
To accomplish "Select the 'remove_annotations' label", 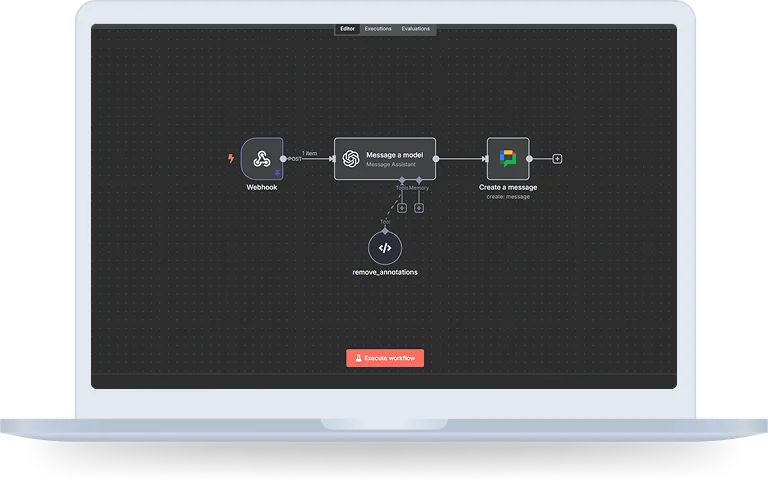I will [385, 272].
